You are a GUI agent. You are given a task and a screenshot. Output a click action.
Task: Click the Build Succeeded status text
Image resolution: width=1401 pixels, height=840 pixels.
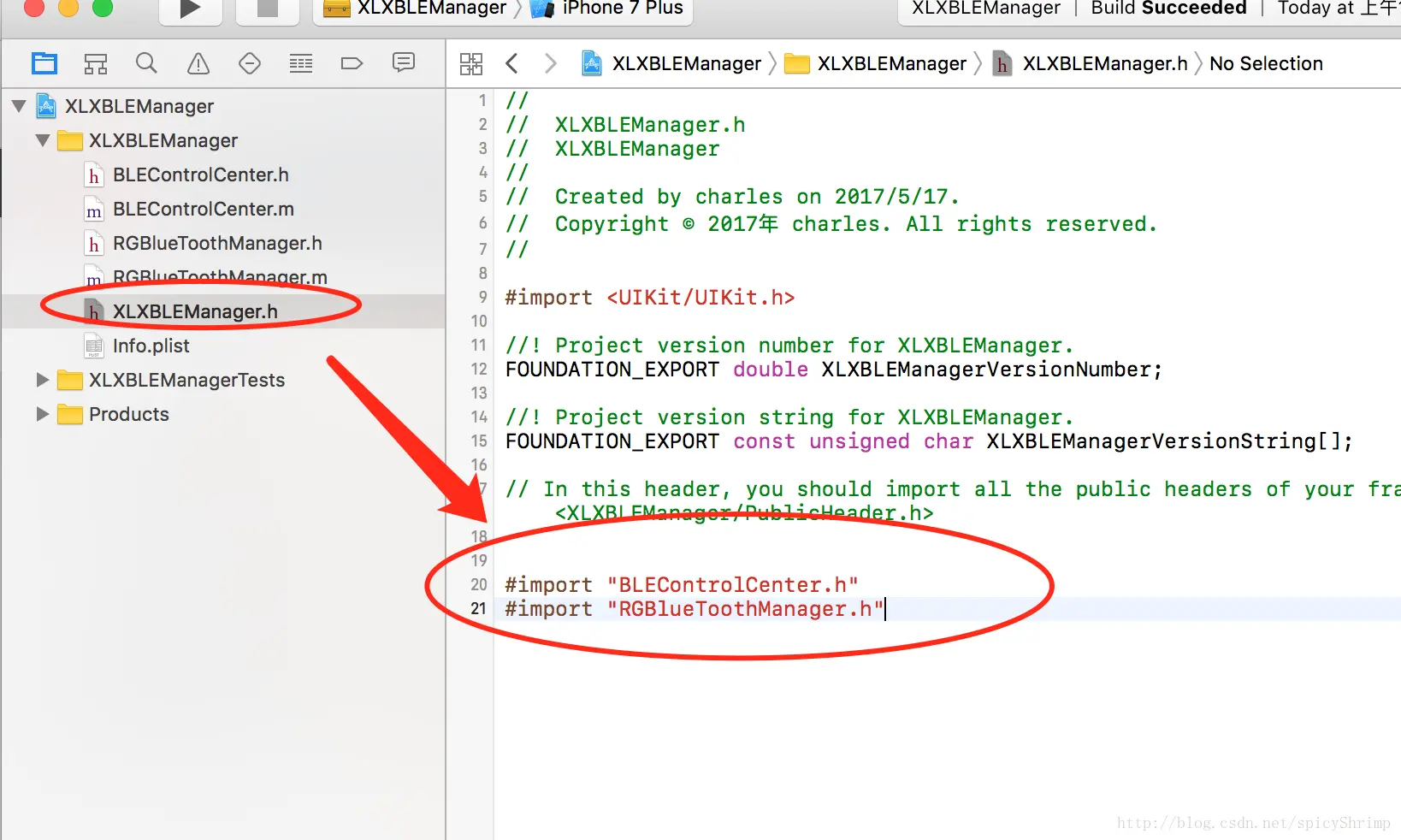pos(1168,9)
